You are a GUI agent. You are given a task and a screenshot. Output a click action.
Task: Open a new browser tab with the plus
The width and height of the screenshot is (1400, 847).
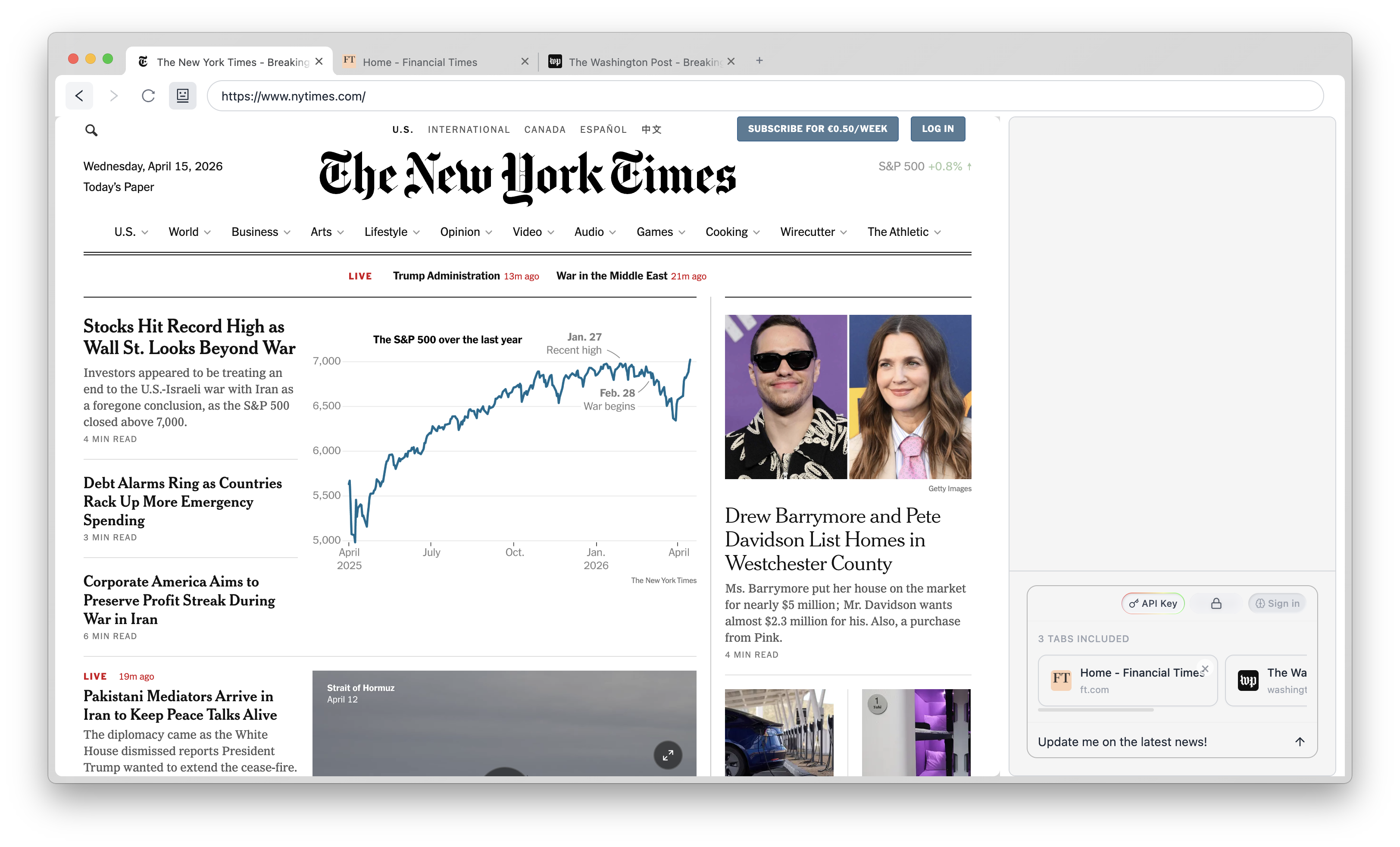coord(759,60)
